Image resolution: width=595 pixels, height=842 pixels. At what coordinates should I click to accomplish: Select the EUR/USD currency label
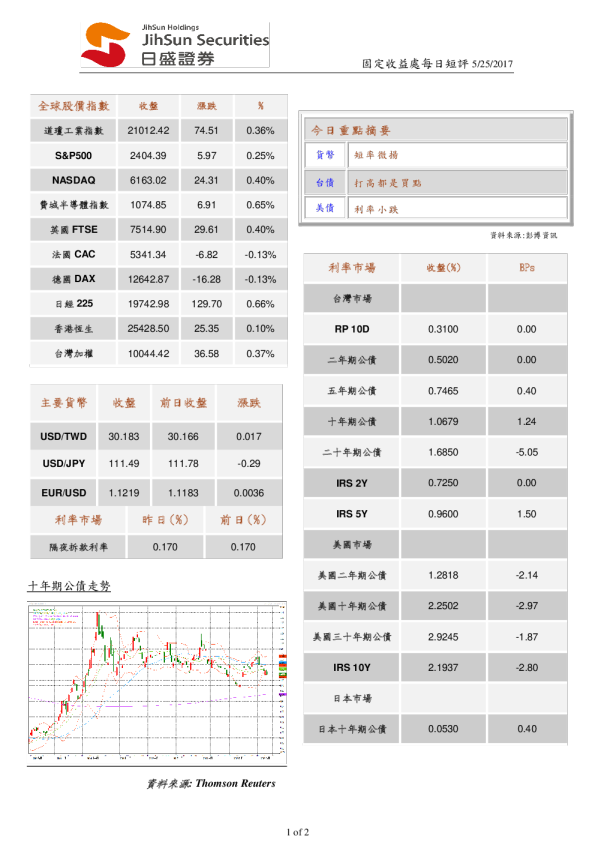(x=63, y=493)
